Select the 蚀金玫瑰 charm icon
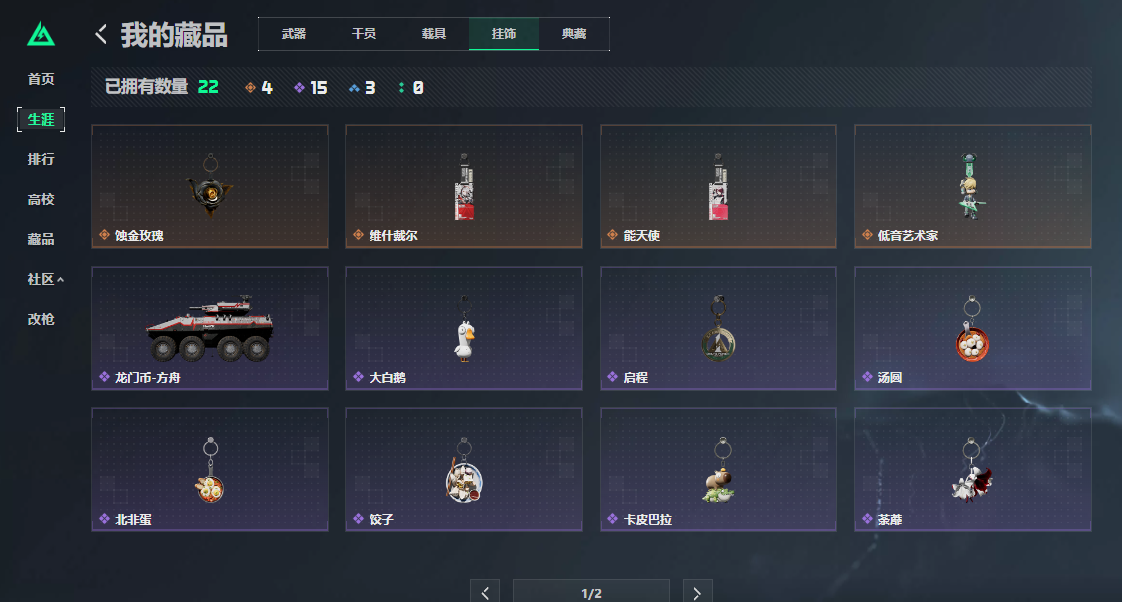This screenshot has height=602, width=1122. coord(210,186)
